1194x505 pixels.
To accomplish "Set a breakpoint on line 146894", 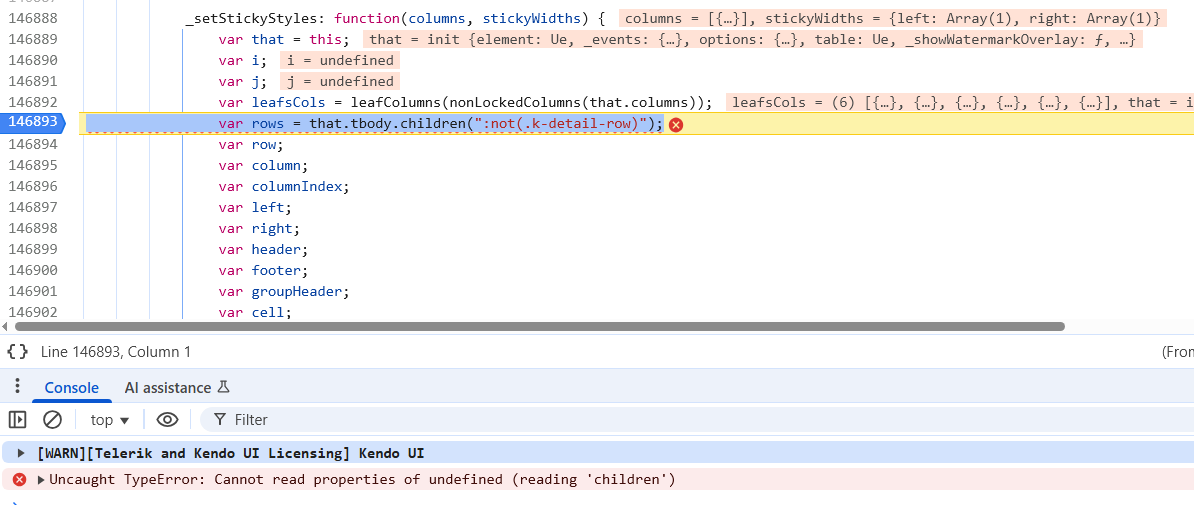I will [34, 144].
